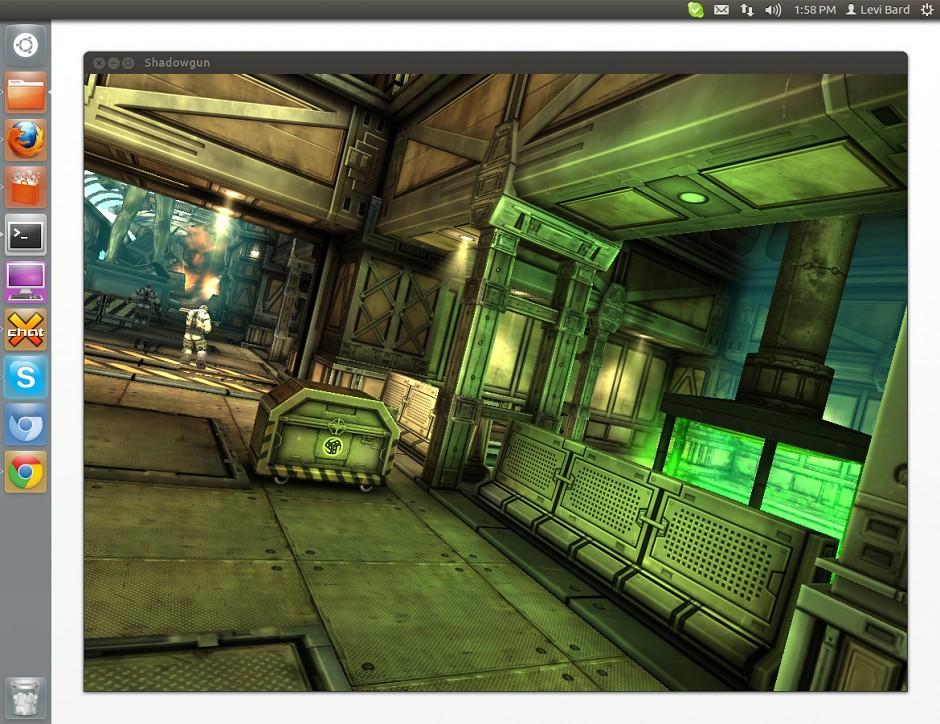Open the network sync arrows indicator menu
The height and width of the screenshot is (724, 940).
pos(748,9)
